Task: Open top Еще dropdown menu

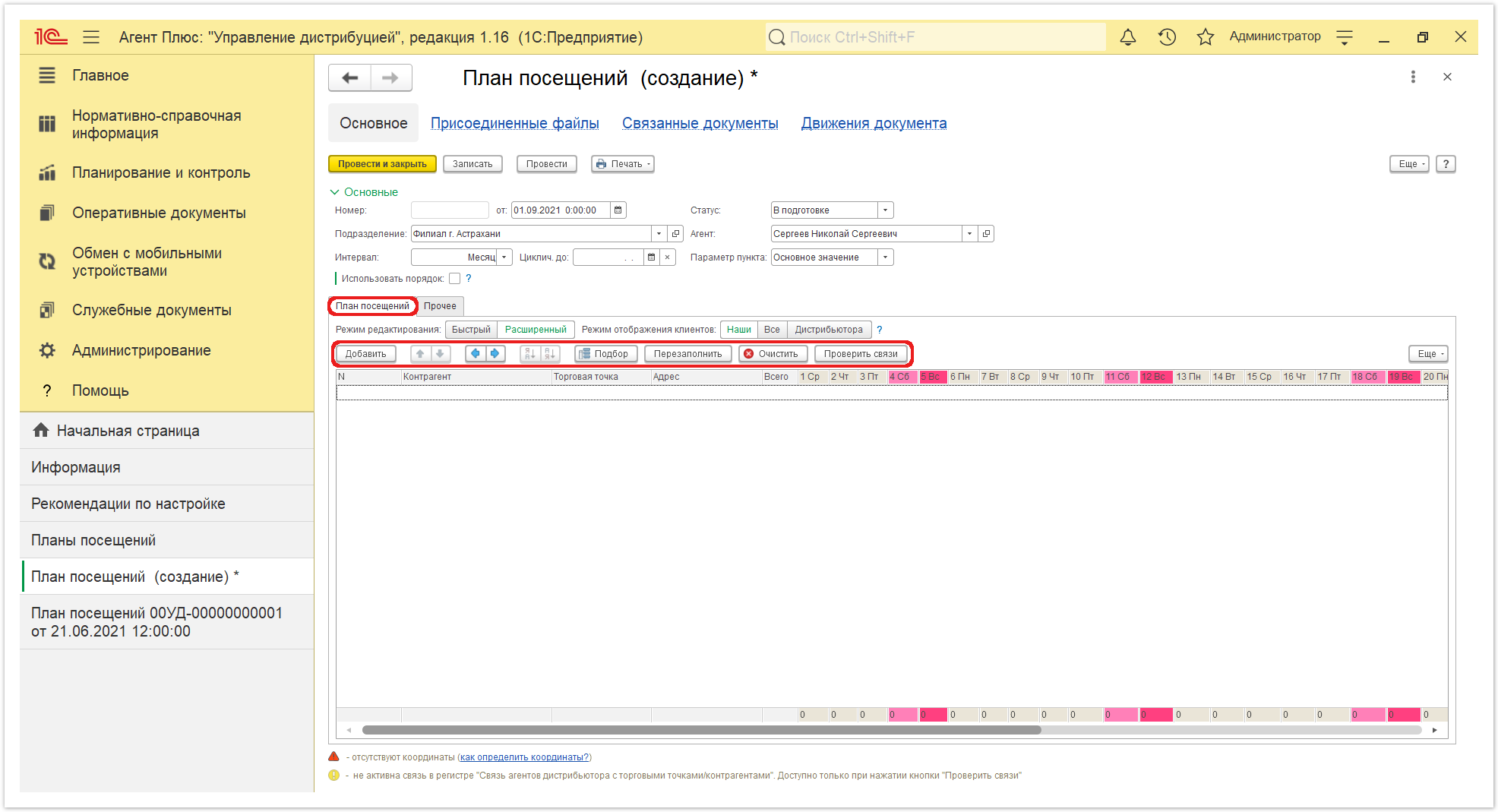Action: click(1409, 164)
